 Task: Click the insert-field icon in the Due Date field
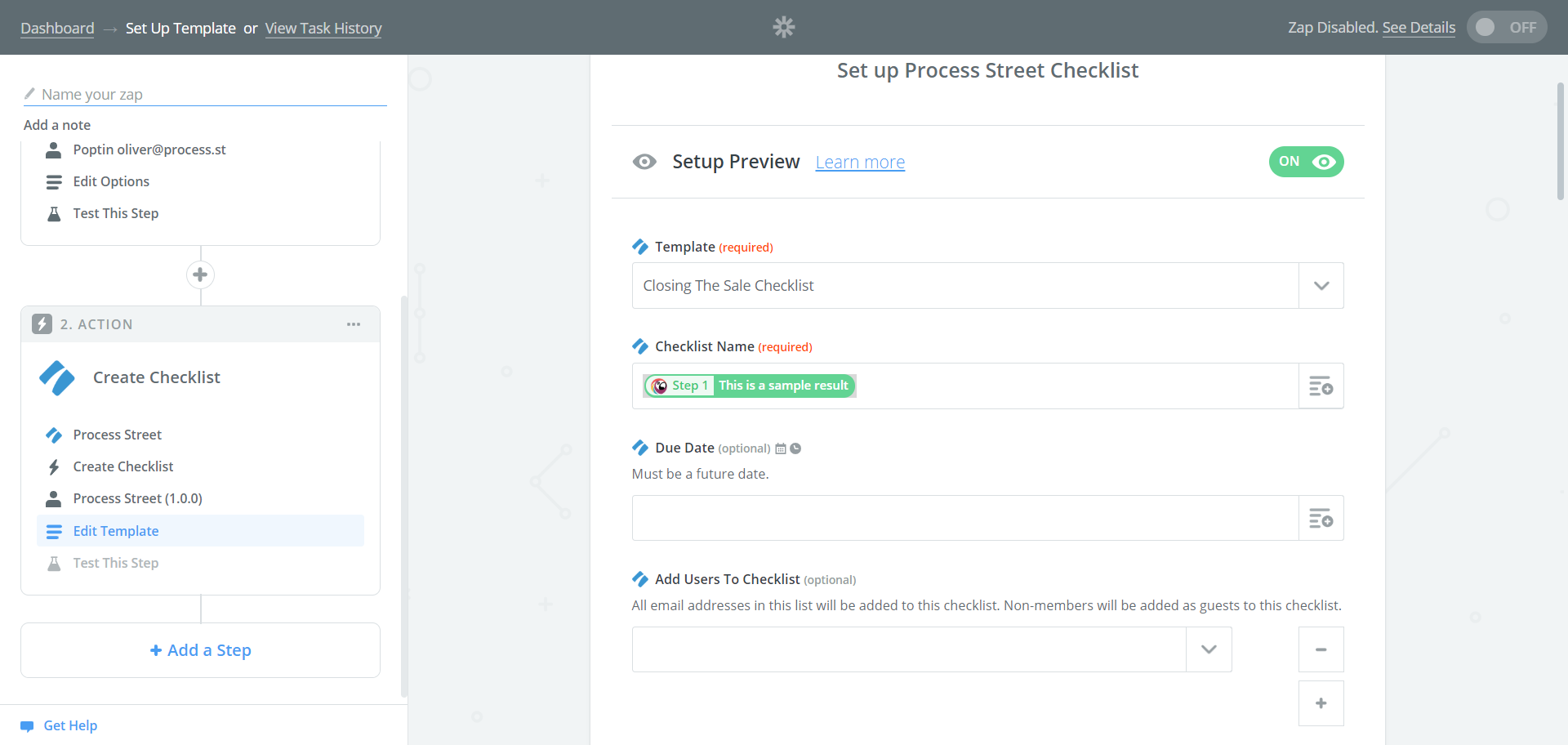(1321, 517)
